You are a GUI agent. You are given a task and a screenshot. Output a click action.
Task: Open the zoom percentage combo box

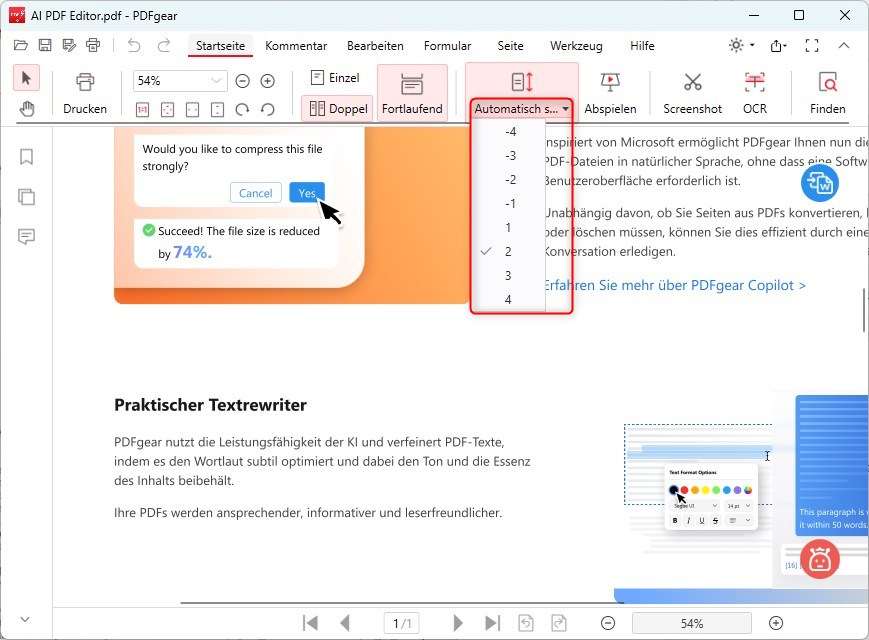(180, 81)
